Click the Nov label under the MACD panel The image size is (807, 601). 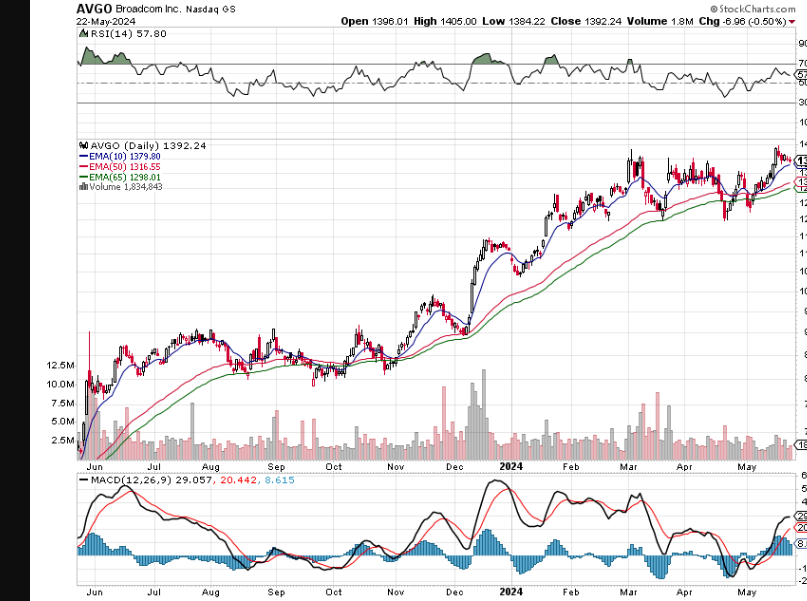tap(395, 592)
